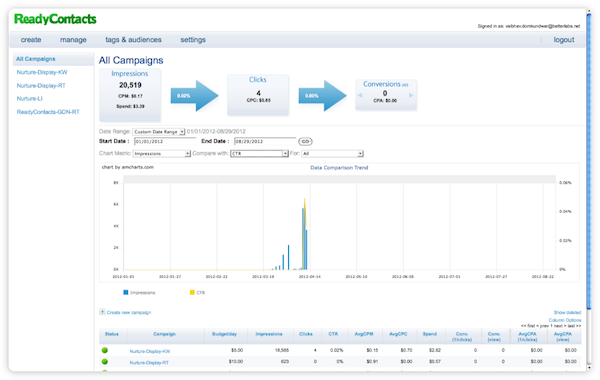Click previous arrow in Conversions card

click(x=360, y=95)
